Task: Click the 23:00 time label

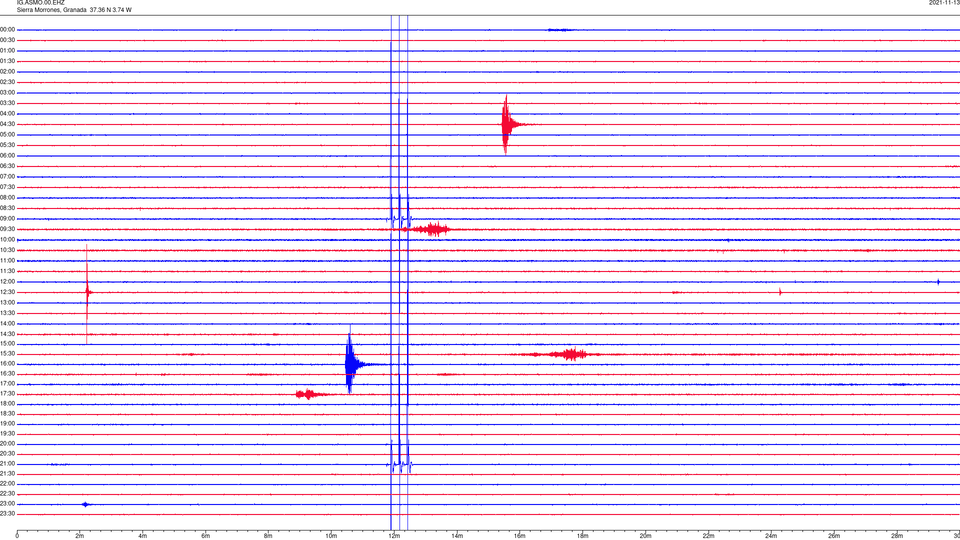Action: coord(8,504)
